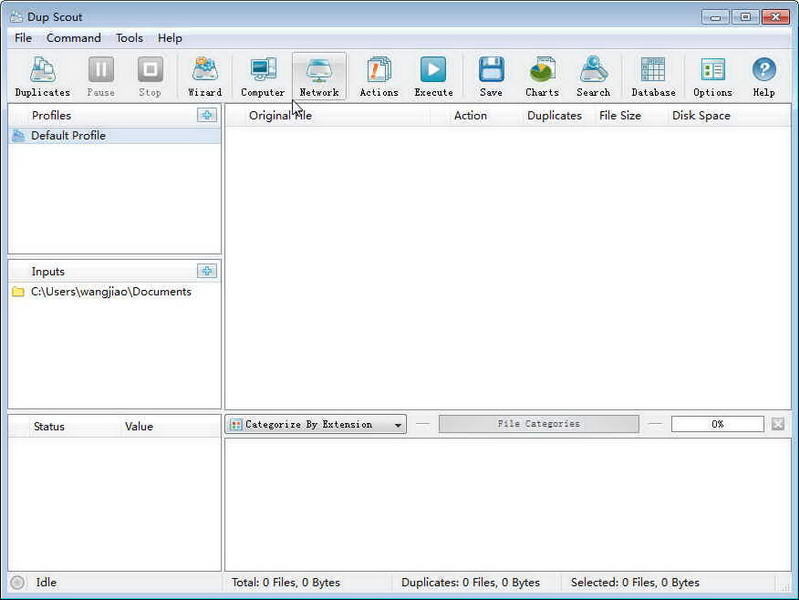Expand the Categorize By Extension dropdown
The width and height of the screenshot is (799, 600).
click(x=315, y=424)
